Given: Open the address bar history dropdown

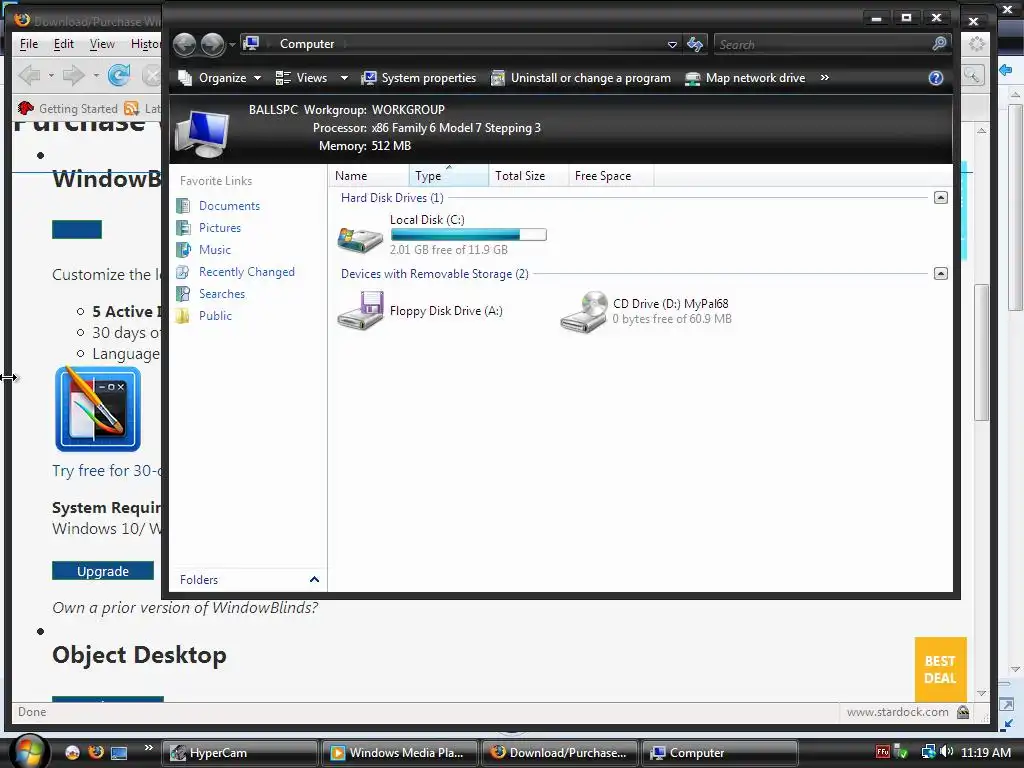Looking at the screenshot, I should click(x=672, y=44).
